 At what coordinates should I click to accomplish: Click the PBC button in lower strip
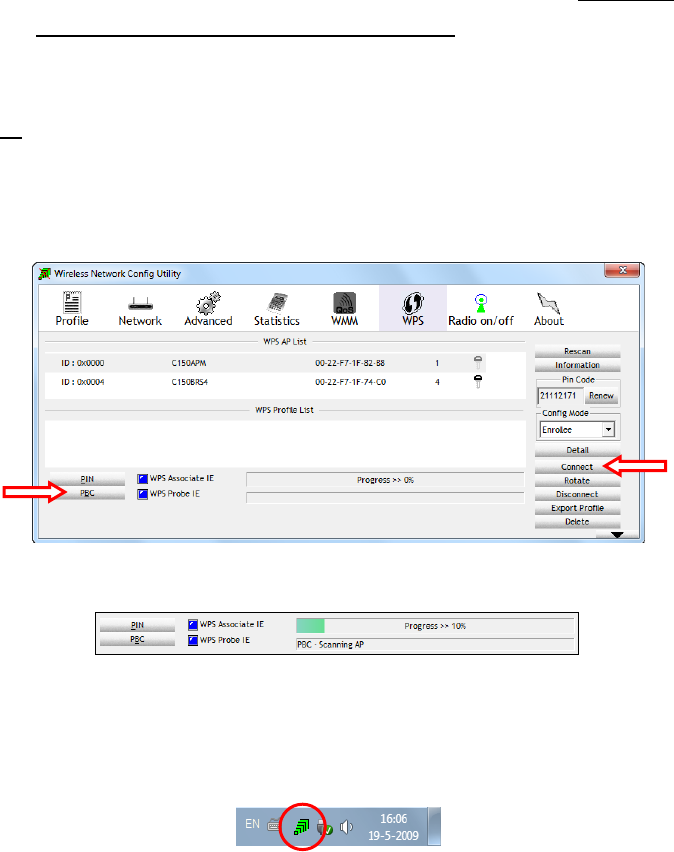(x=138, y=640)
